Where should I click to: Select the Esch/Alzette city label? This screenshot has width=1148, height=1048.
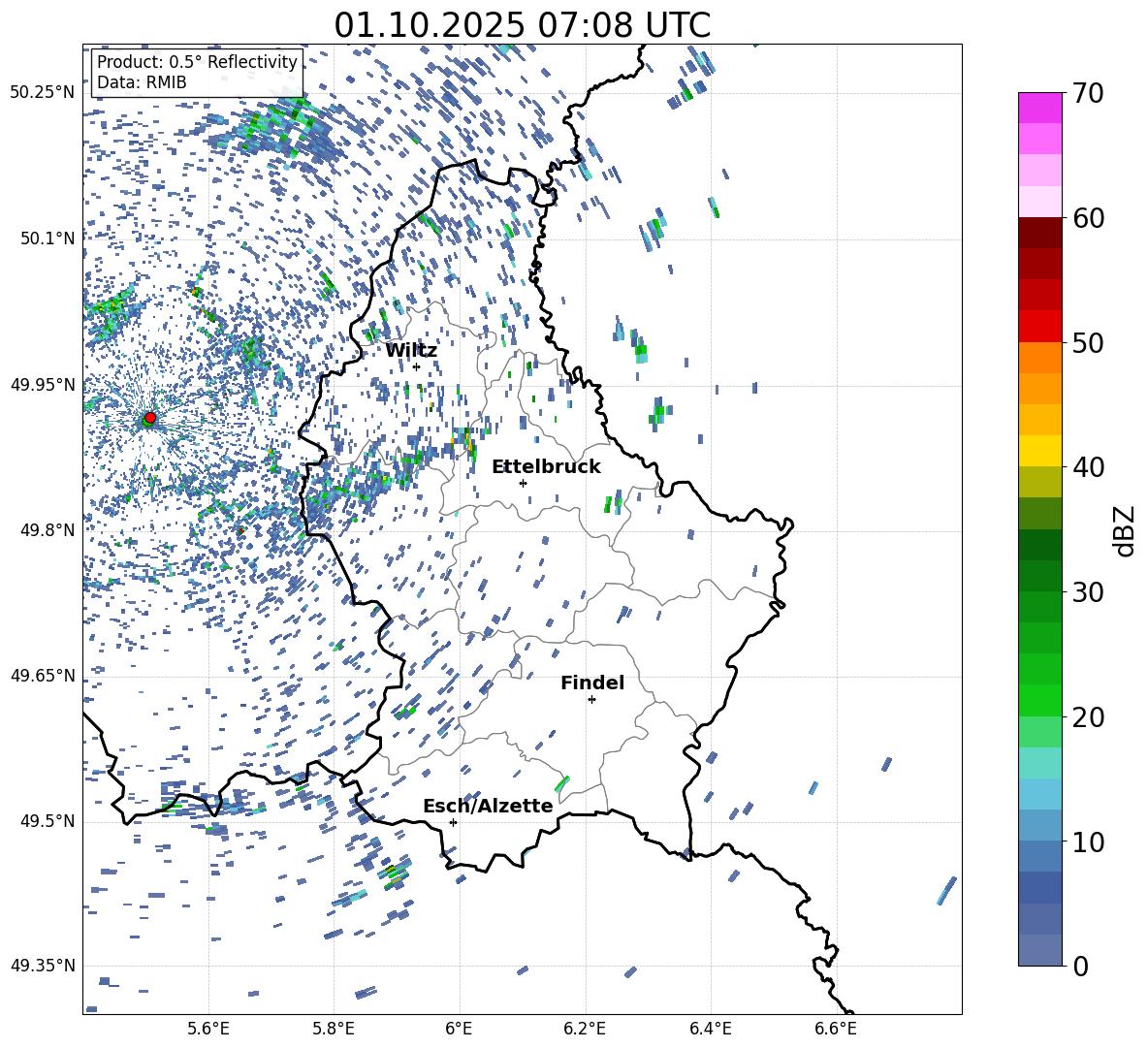(x=488, y=806)
